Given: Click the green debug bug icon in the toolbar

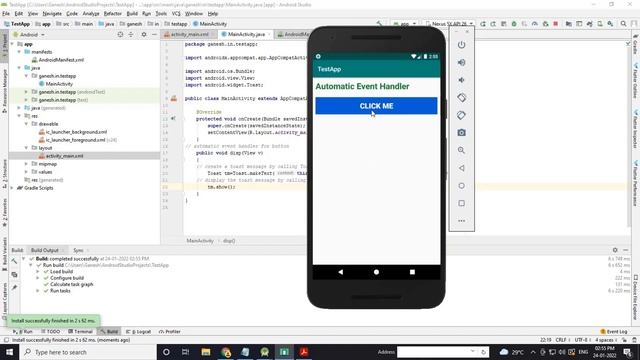Looking at the screenshot, I should click(514, 24).
